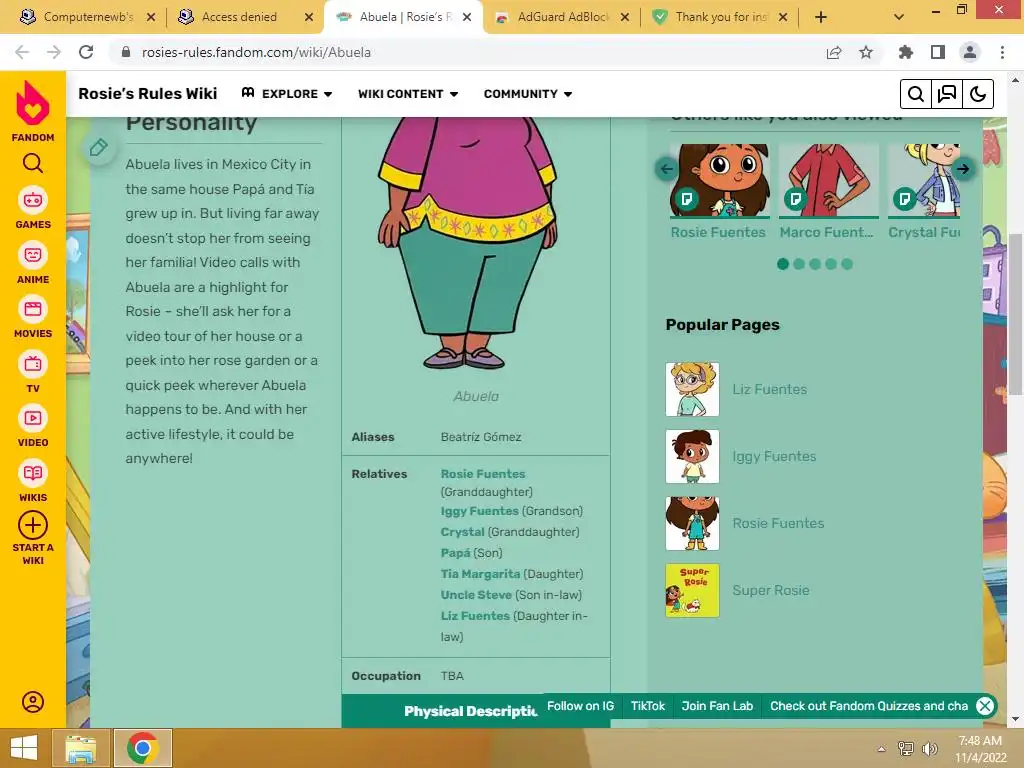The width and height of the screenshot is (1024, 768).
Task: Open the Papá relative link
Action: 455,553
